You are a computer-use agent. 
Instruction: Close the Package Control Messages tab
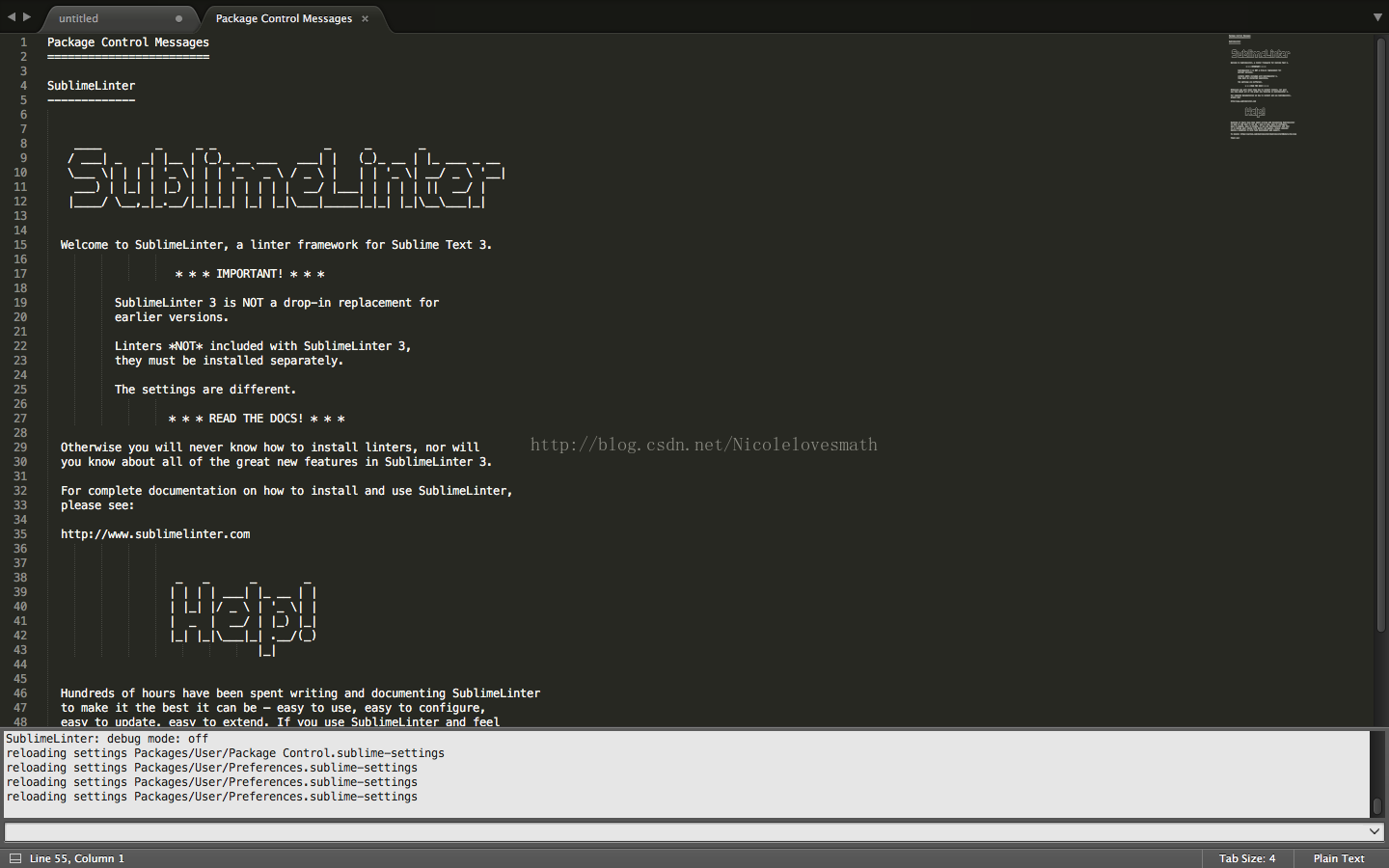coord(366,18)
